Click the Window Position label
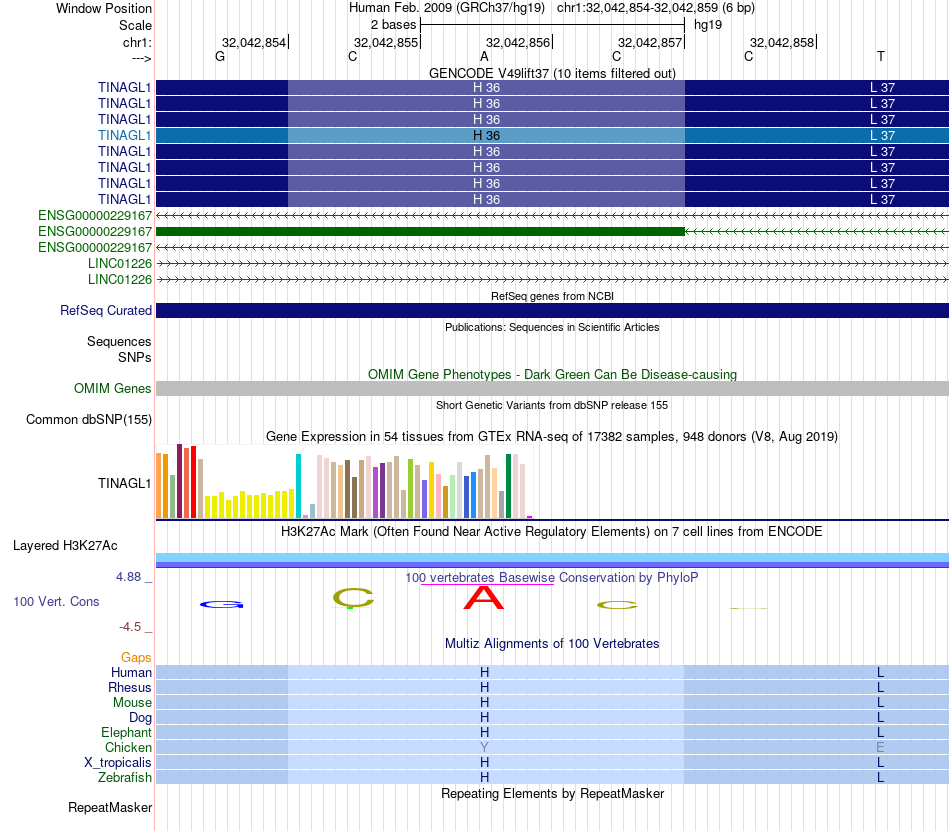The width and height of the screenshot is (950, 831). point(104,8)
